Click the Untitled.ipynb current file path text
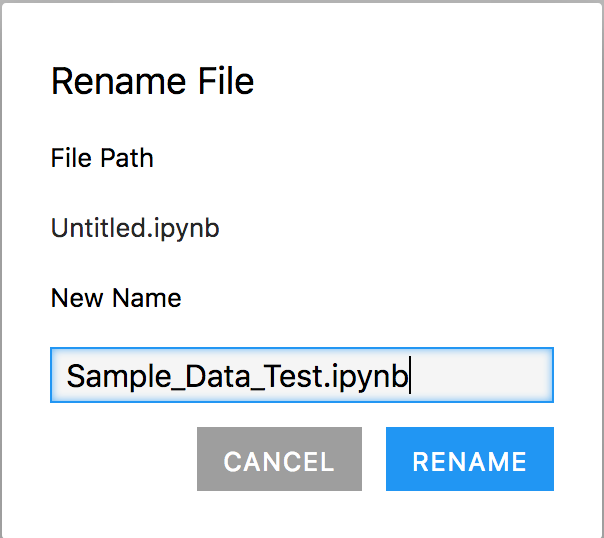Screen dimensions: 604x538 pos(135,228)
